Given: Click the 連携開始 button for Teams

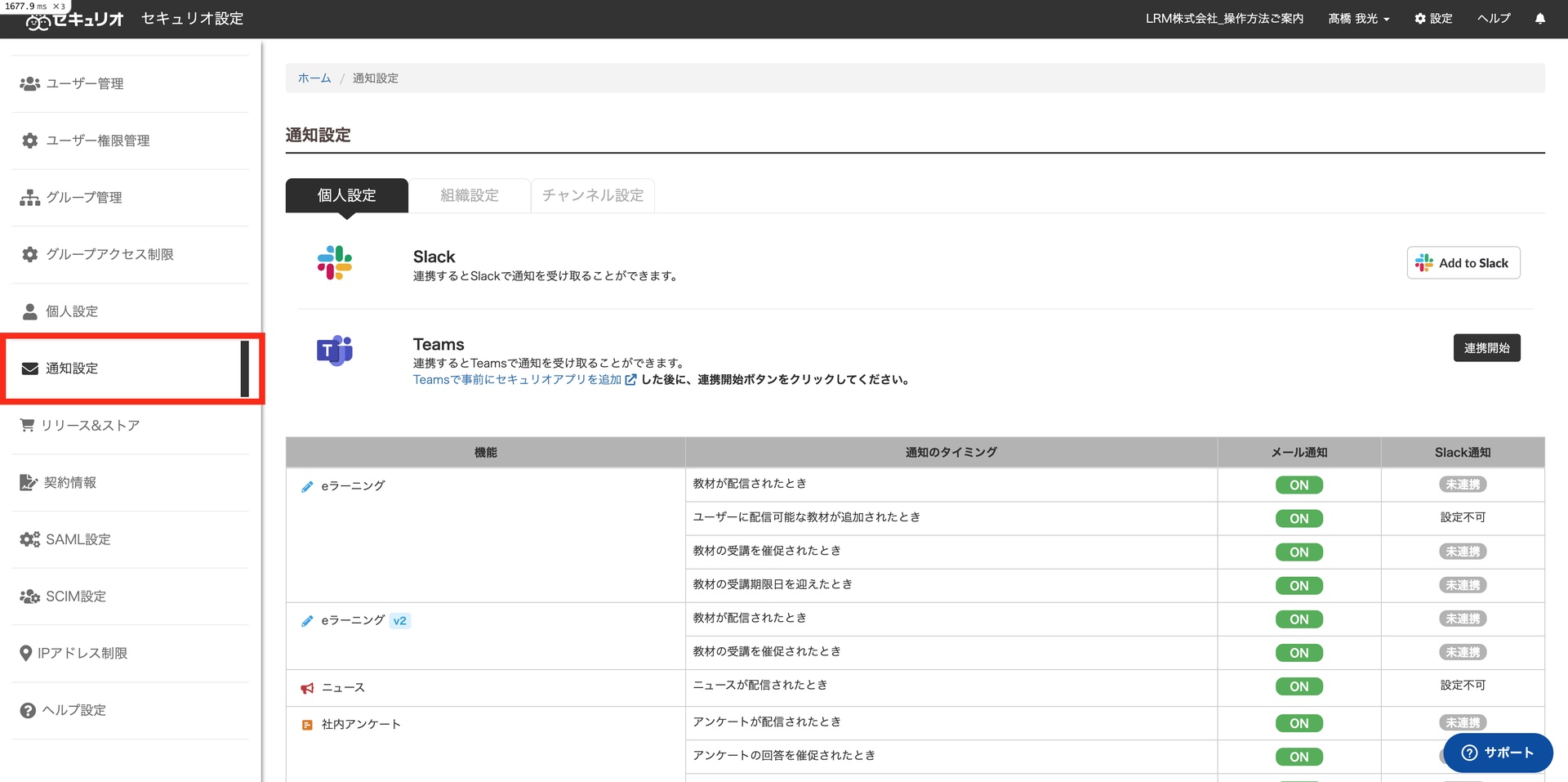Looking at the screenshot, I should point(1486,348).
